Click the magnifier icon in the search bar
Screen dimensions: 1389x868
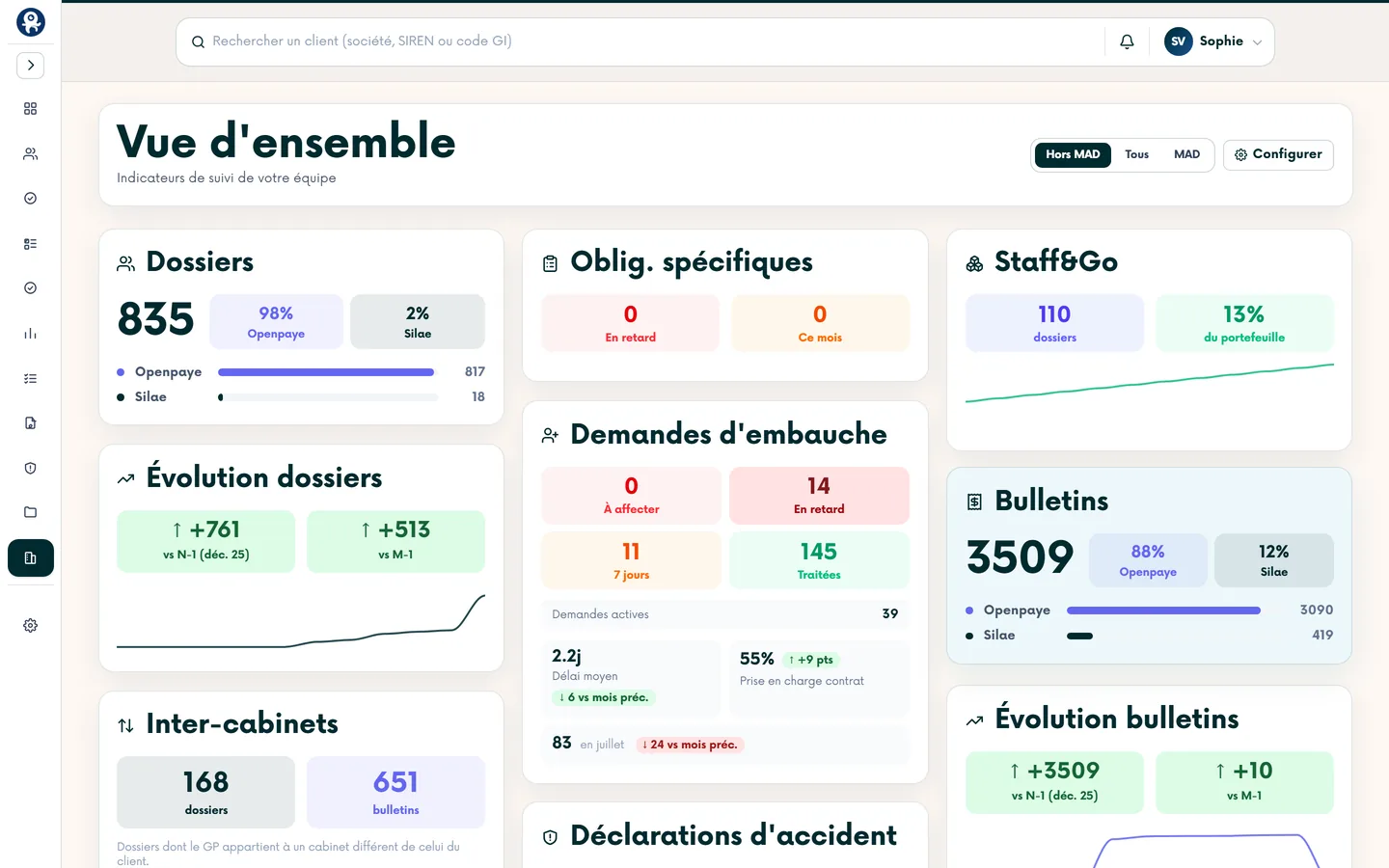pos(198,41)
